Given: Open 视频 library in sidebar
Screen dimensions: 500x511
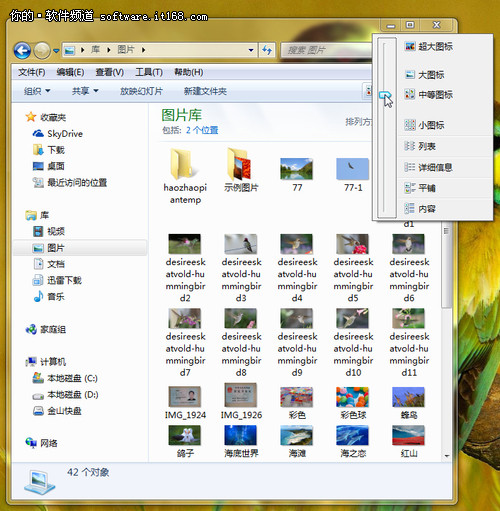Looking at the screenshot, I should pyautogui.click(x=49, y=231).
